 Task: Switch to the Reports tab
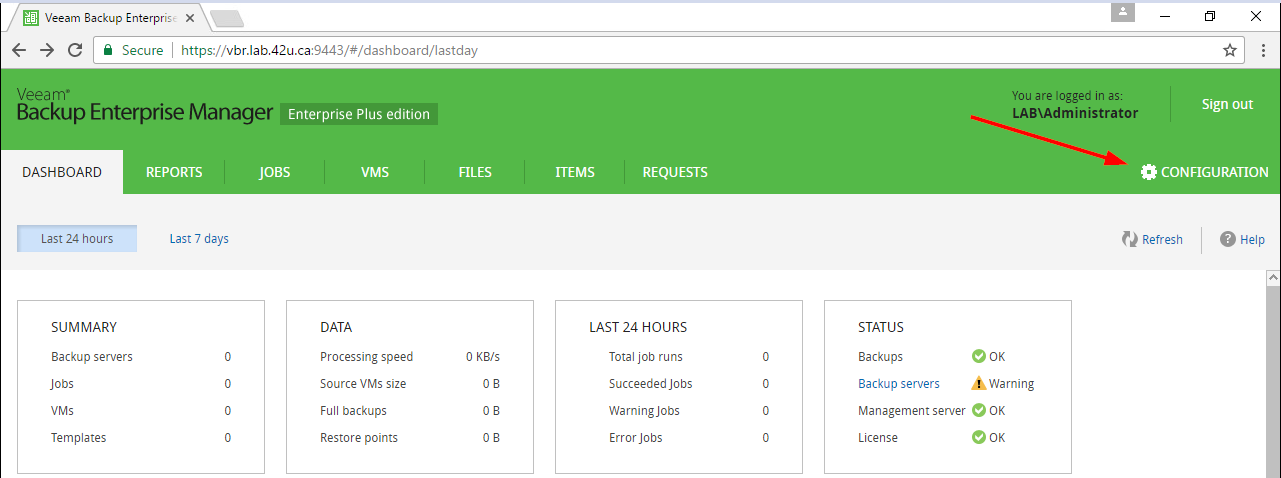pyautogui.click(x=174, y=172)
